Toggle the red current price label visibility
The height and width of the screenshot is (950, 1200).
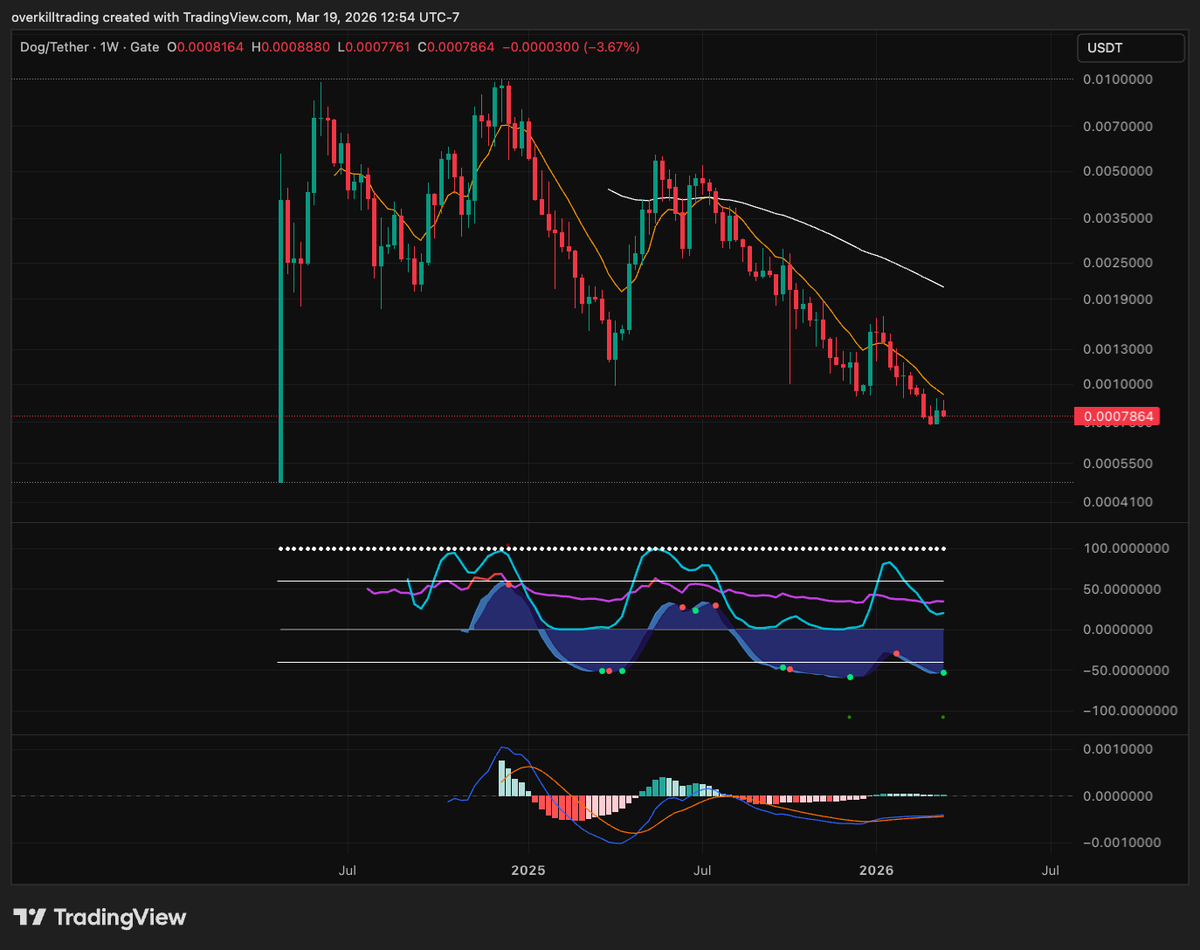1116,416
